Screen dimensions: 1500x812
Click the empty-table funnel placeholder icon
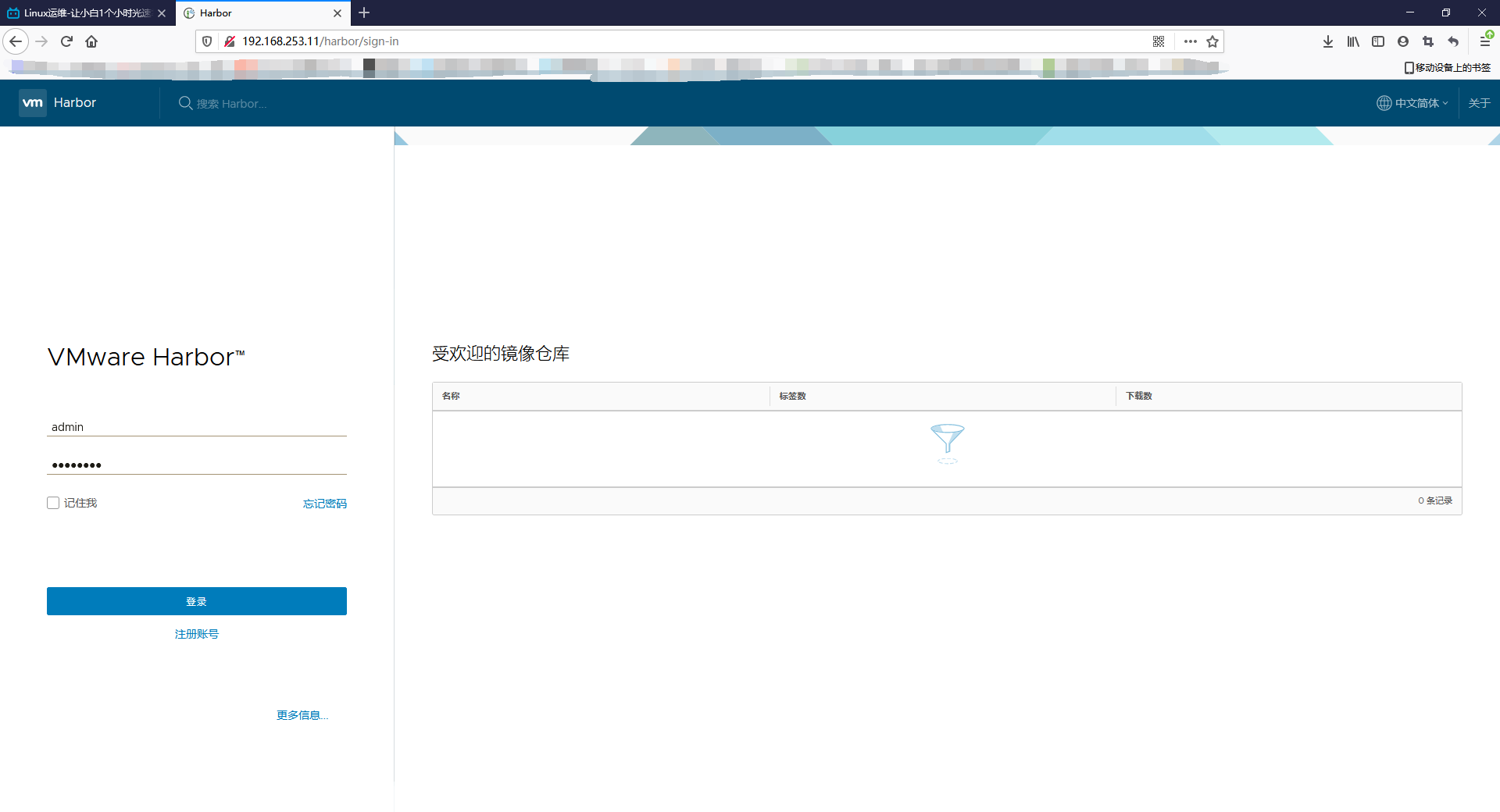pyautogui.click(x=948, y=443)
